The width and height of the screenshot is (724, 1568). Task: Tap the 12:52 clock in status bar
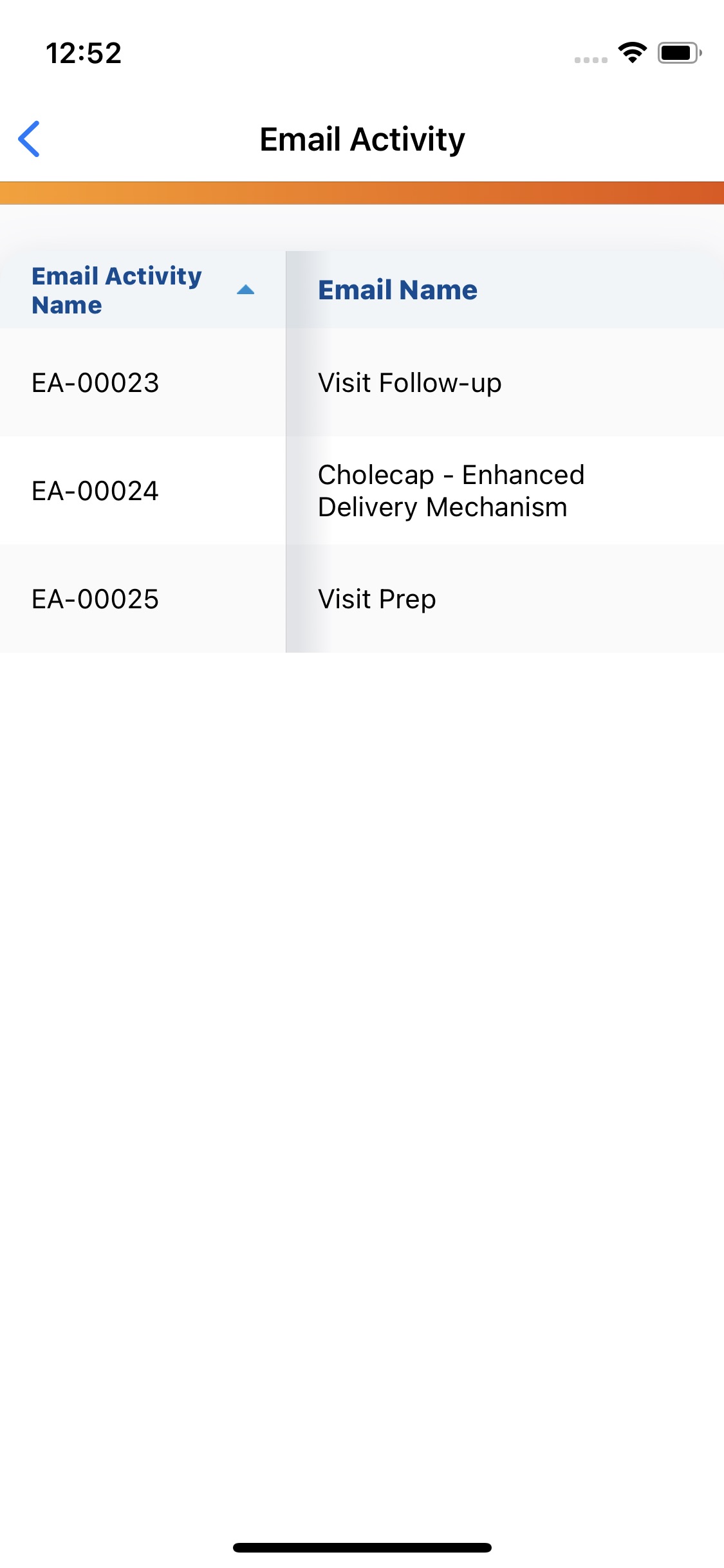[x=84, y=53]
